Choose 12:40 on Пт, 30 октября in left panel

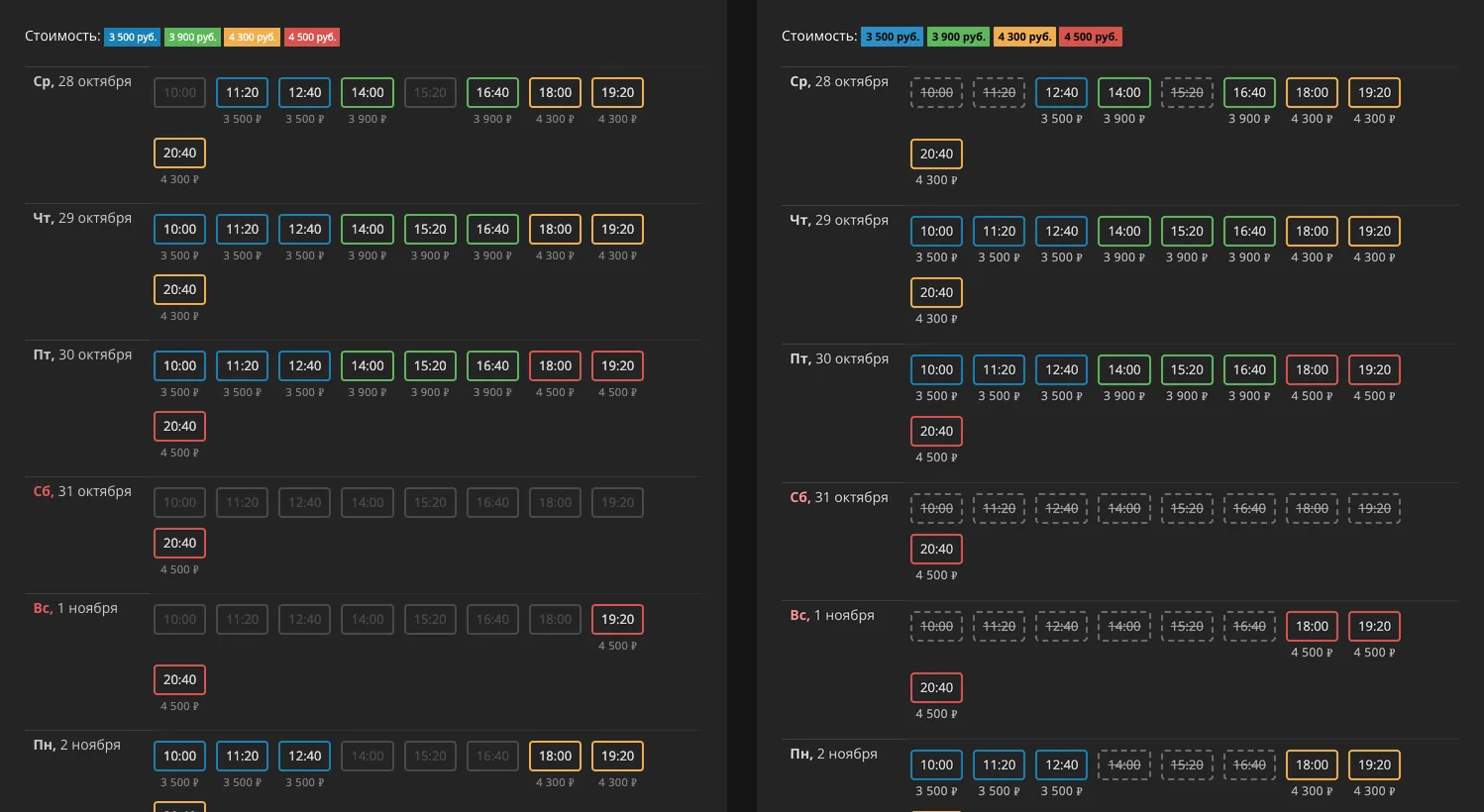click(304, 365)
